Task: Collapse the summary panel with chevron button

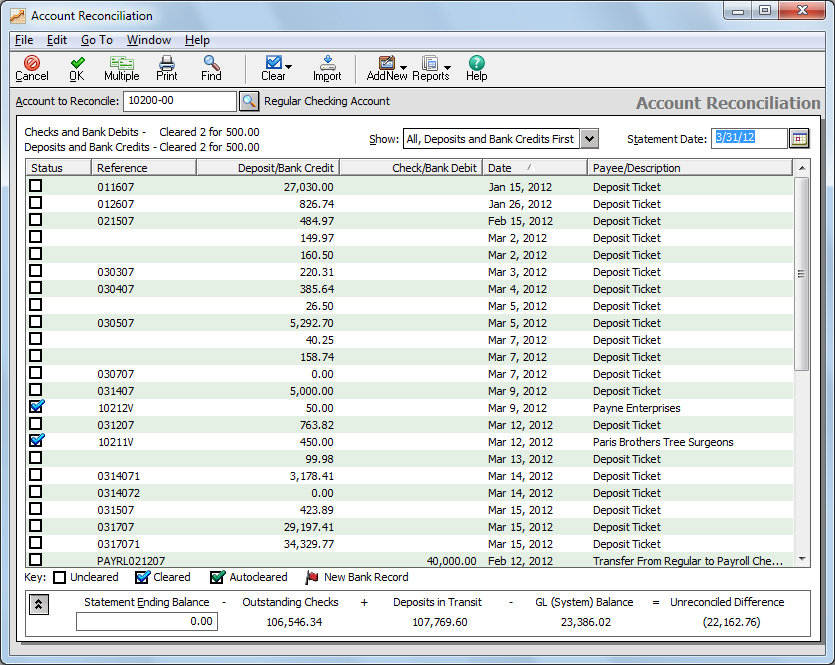Action: 38,604
